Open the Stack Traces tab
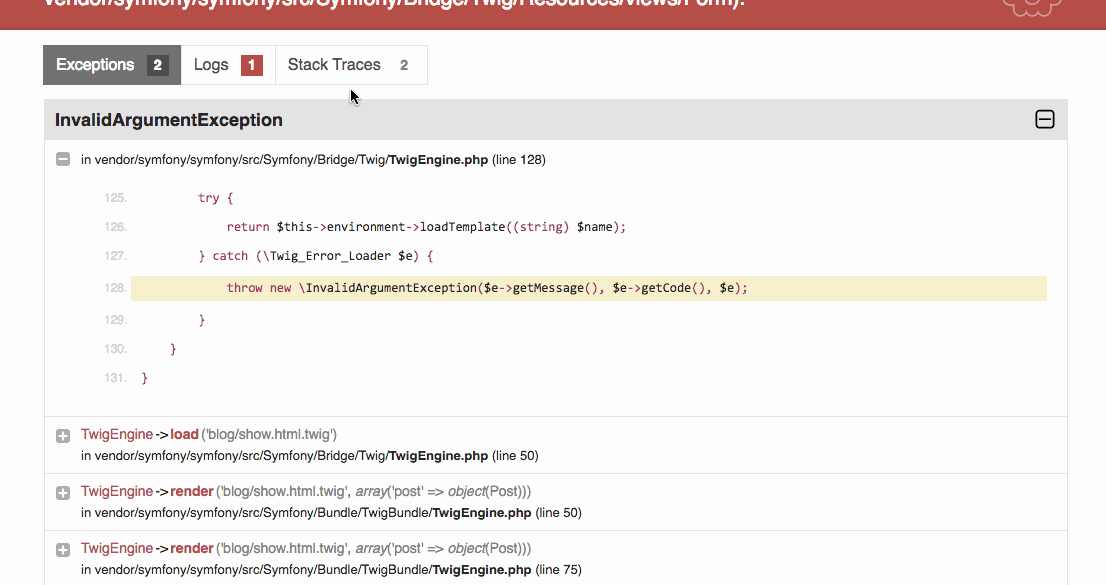This screenshot has height=585, width=1106. pos(334,64)
